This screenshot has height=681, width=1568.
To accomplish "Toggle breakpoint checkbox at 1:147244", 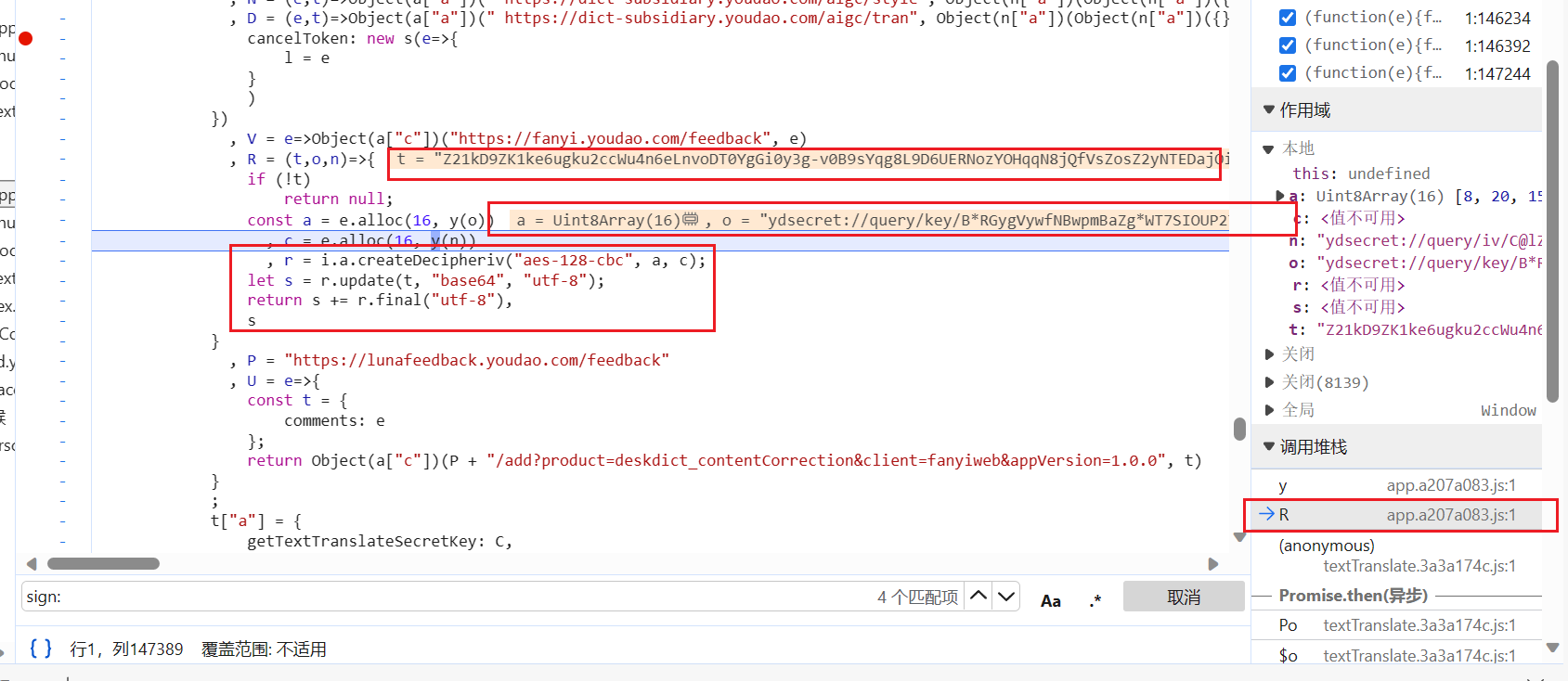I will pos(1288,73).
